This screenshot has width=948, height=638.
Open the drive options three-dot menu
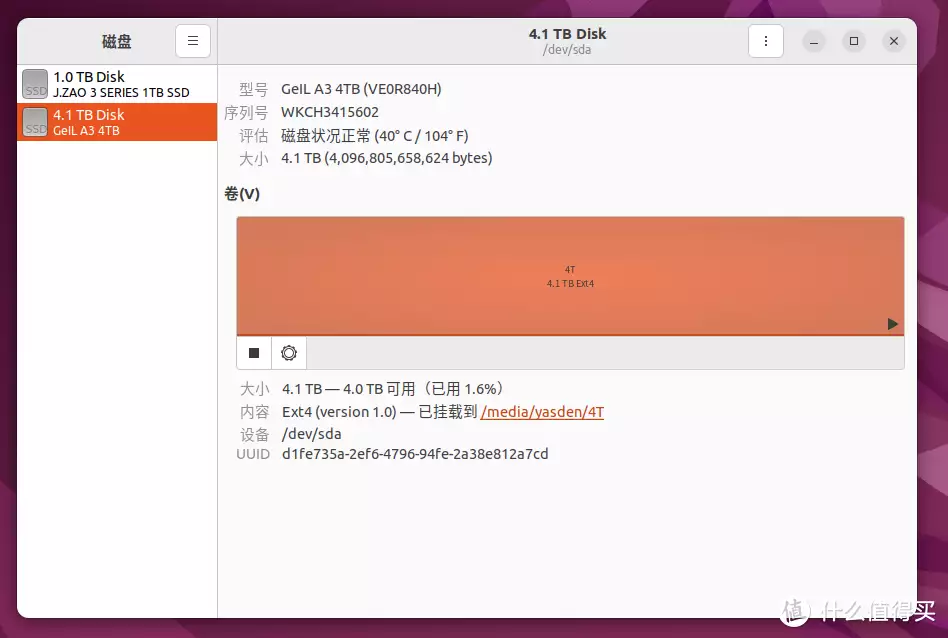(x=765, y=41)
